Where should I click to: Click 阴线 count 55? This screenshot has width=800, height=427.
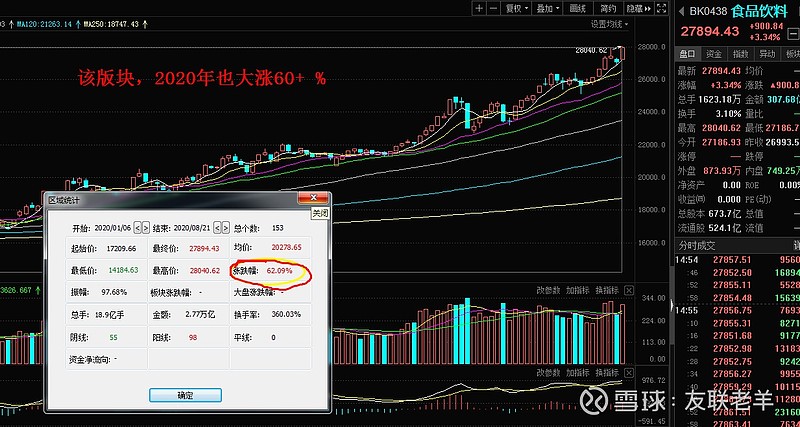[x=113, y=337]
